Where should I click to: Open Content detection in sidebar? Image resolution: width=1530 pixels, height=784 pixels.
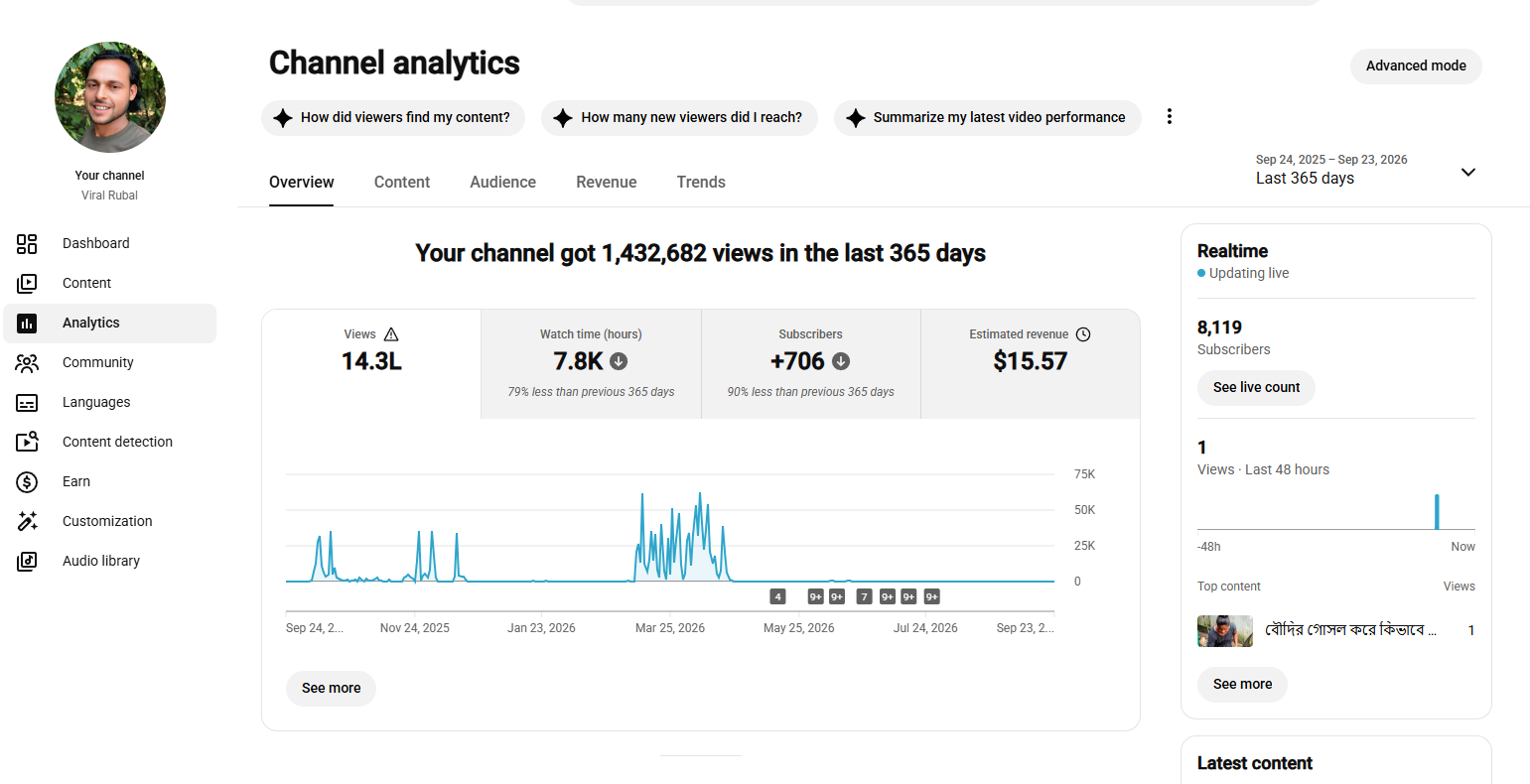109,442
